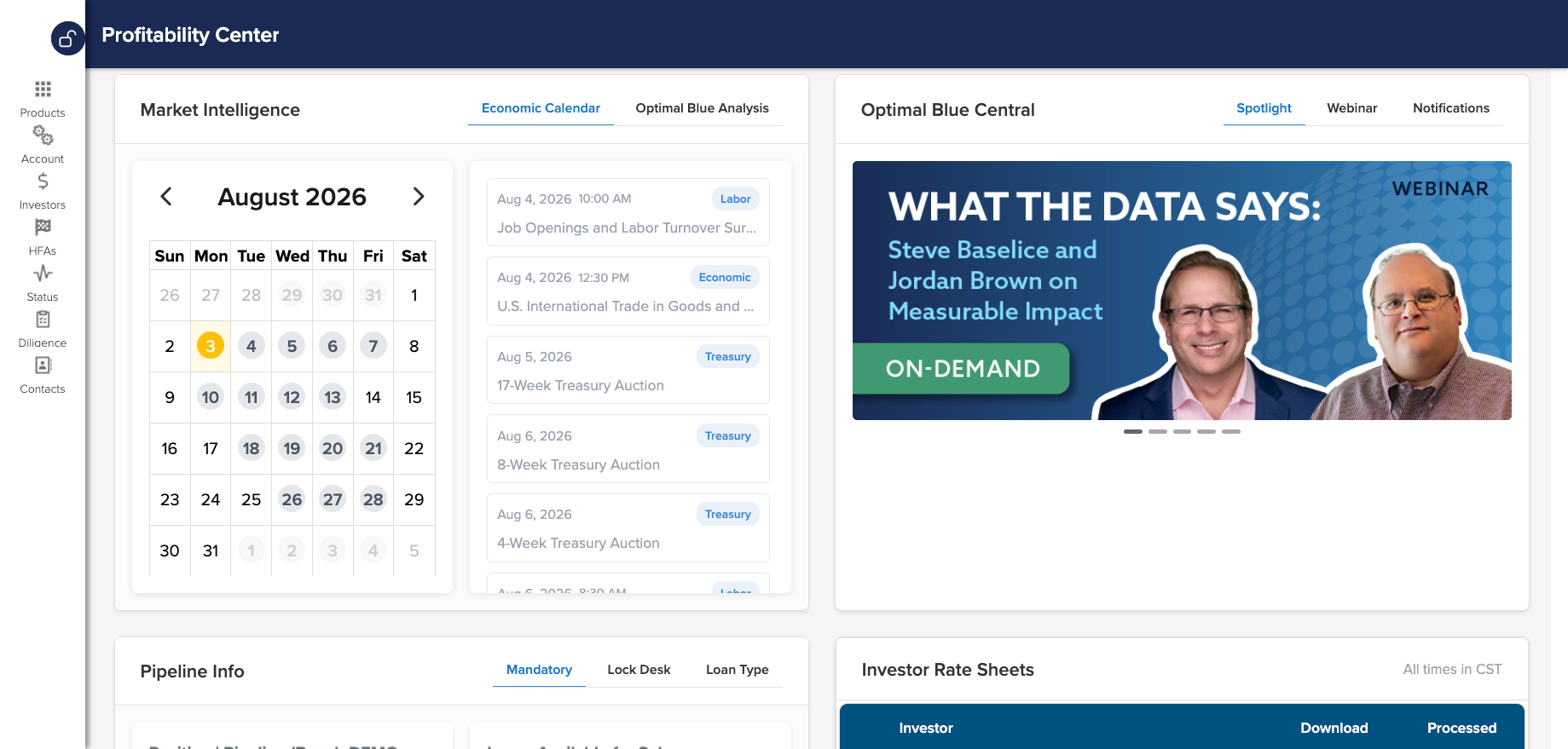The height and width of the screenshot is (749, 1568).
Task: Switch to Optimal Blue Analysis tab
Action: (x=702, y=108)
